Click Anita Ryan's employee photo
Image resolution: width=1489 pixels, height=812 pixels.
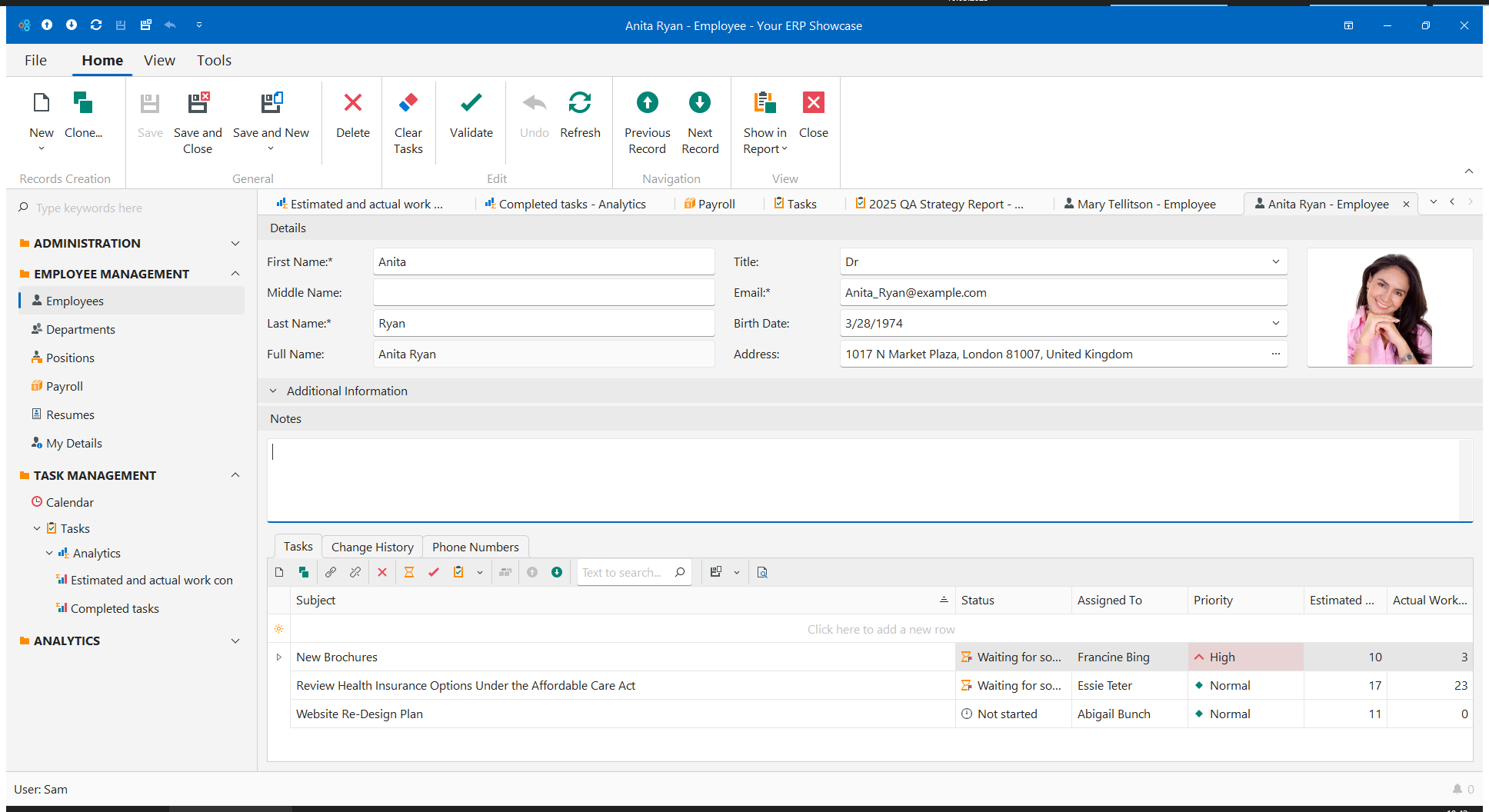[1389, 308]
